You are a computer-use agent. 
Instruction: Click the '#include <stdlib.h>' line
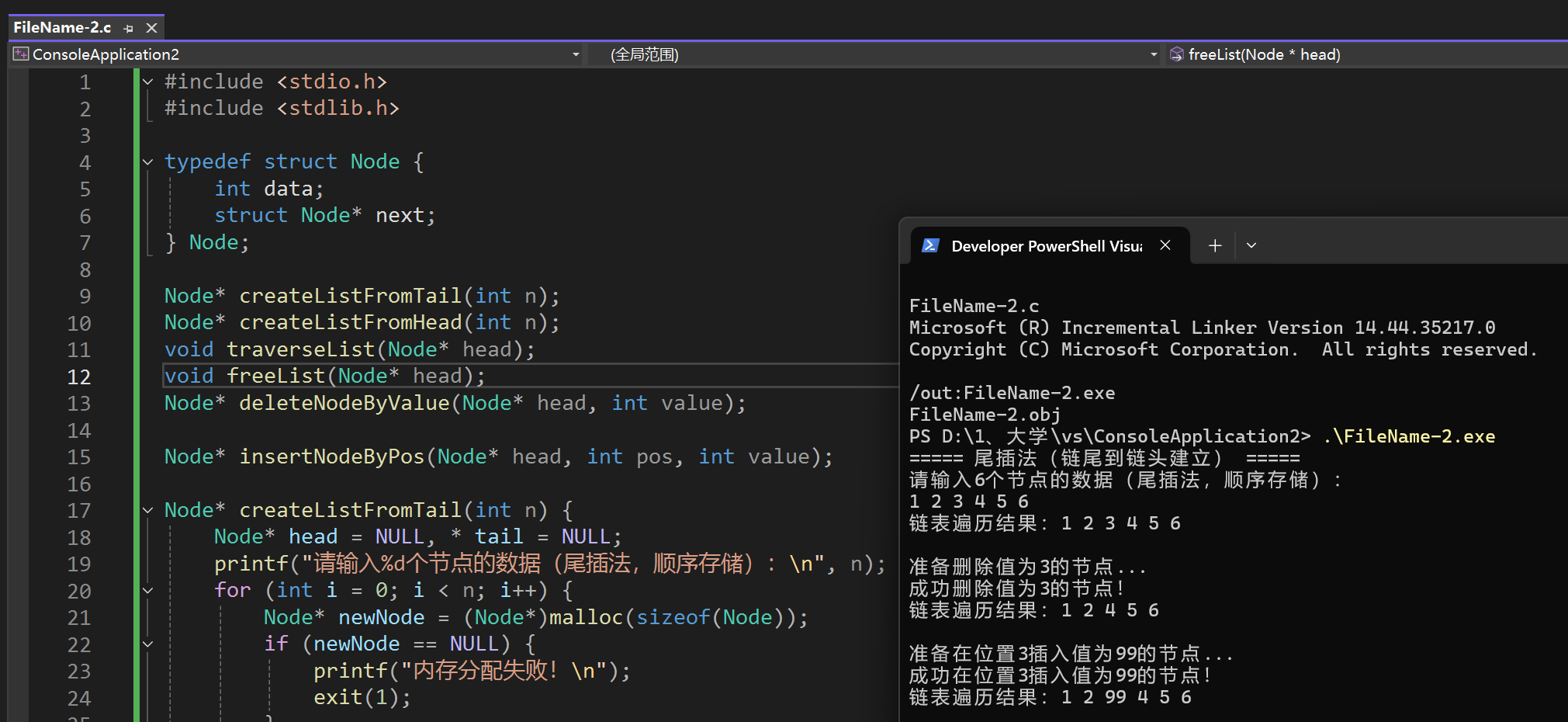coord(282,109)
